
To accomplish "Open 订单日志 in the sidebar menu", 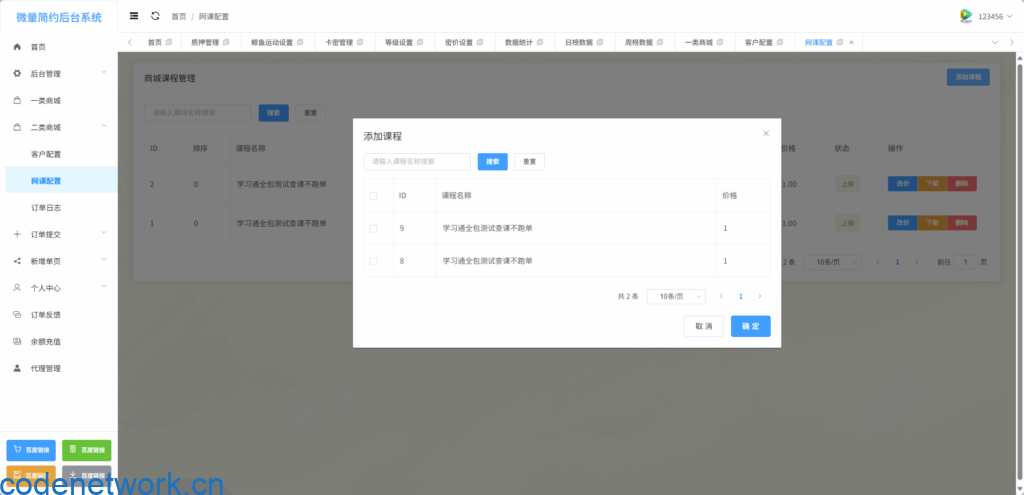I will point(46,208).
